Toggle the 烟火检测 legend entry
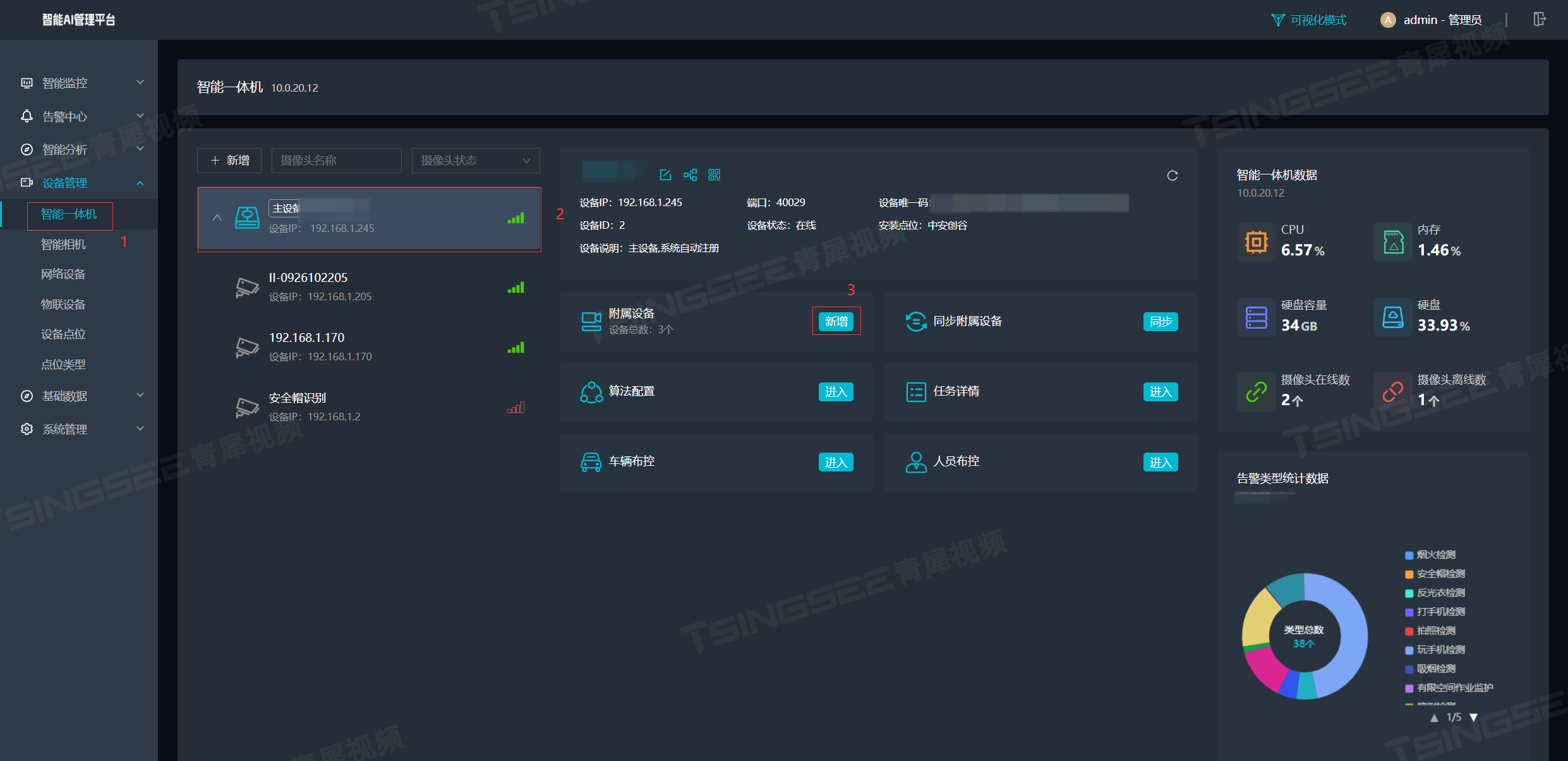 point(1435,555)
